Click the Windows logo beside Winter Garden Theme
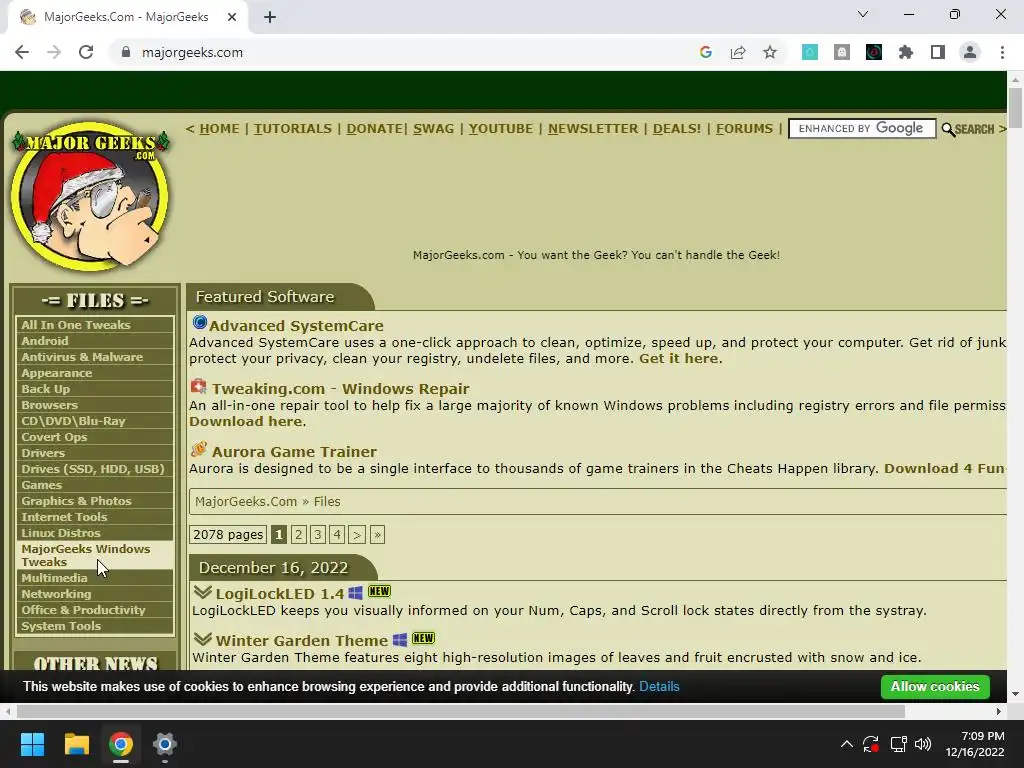 (x=400, y=639)
